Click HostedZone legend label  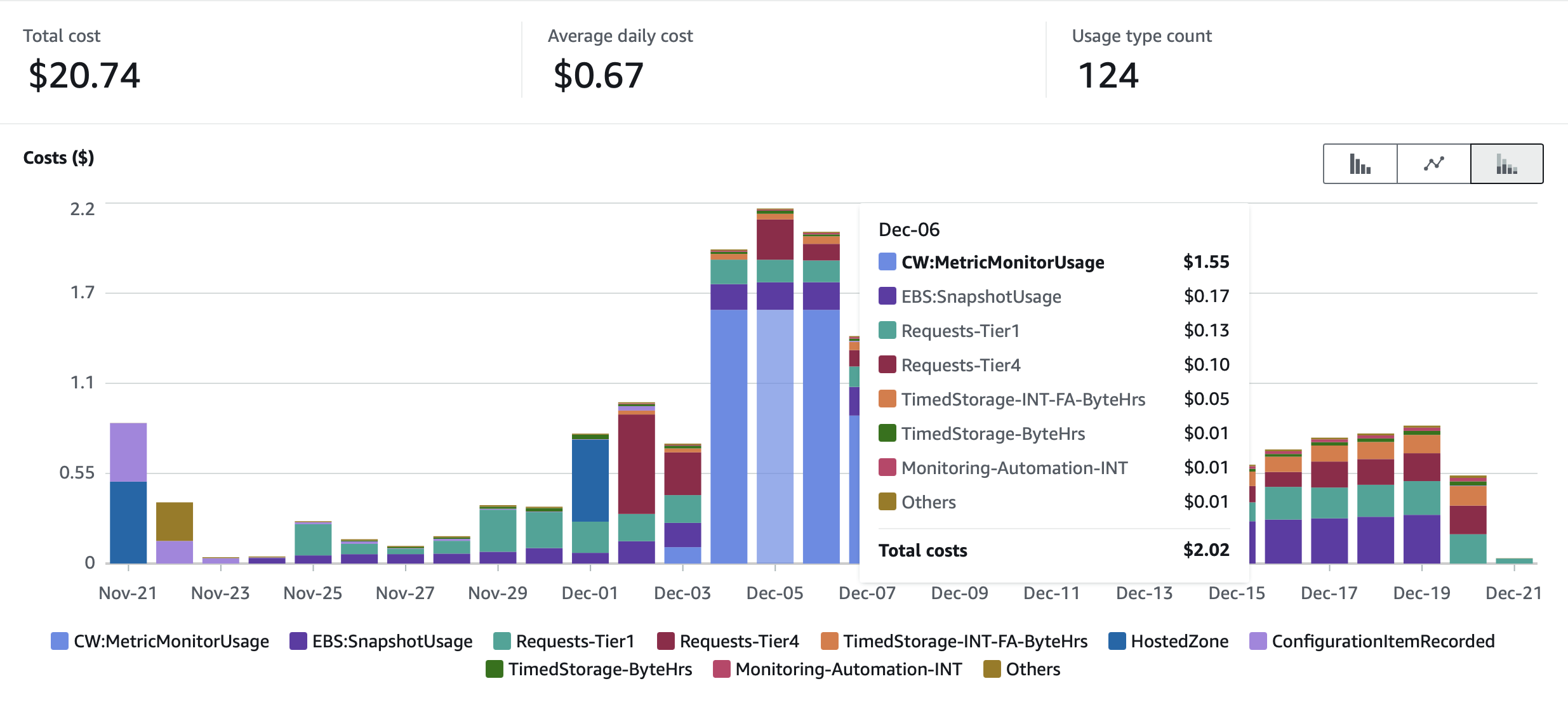click(1179, 641)
